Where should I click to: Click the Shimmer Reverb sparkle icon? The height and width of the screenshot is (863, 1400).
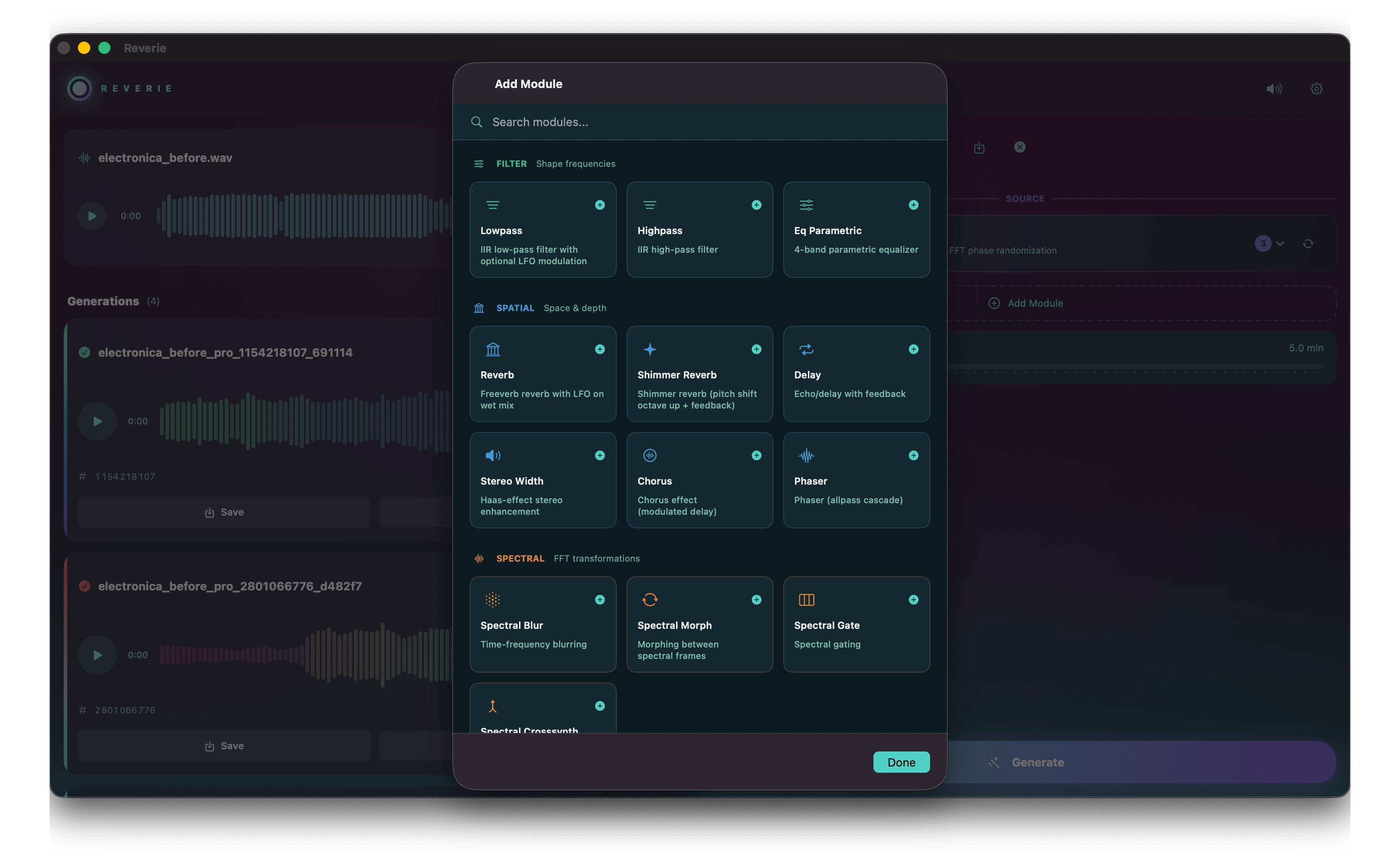(x=650, y=349)
